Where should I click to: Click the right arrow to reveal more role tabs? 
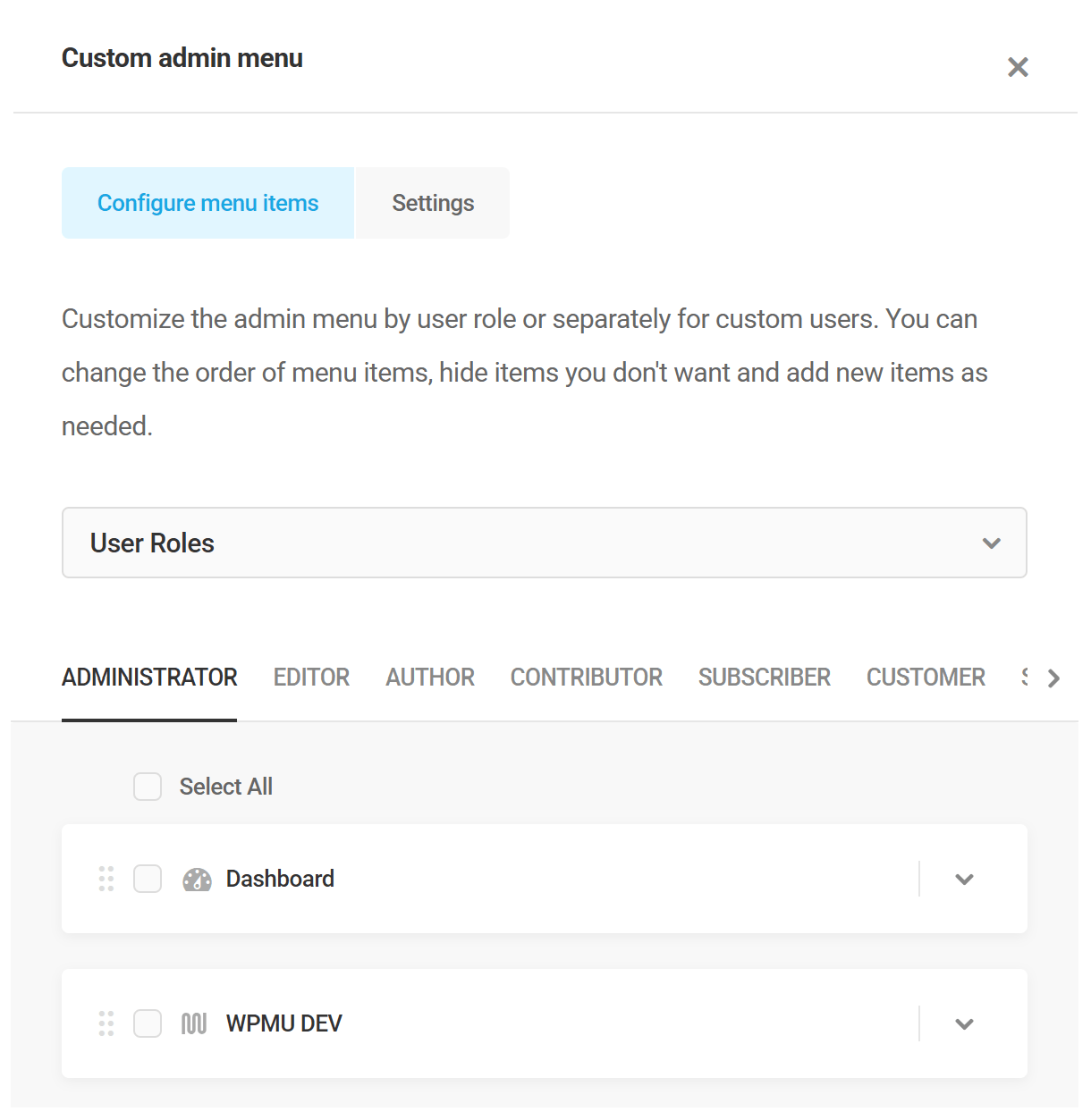click(x=1053, y=678)
